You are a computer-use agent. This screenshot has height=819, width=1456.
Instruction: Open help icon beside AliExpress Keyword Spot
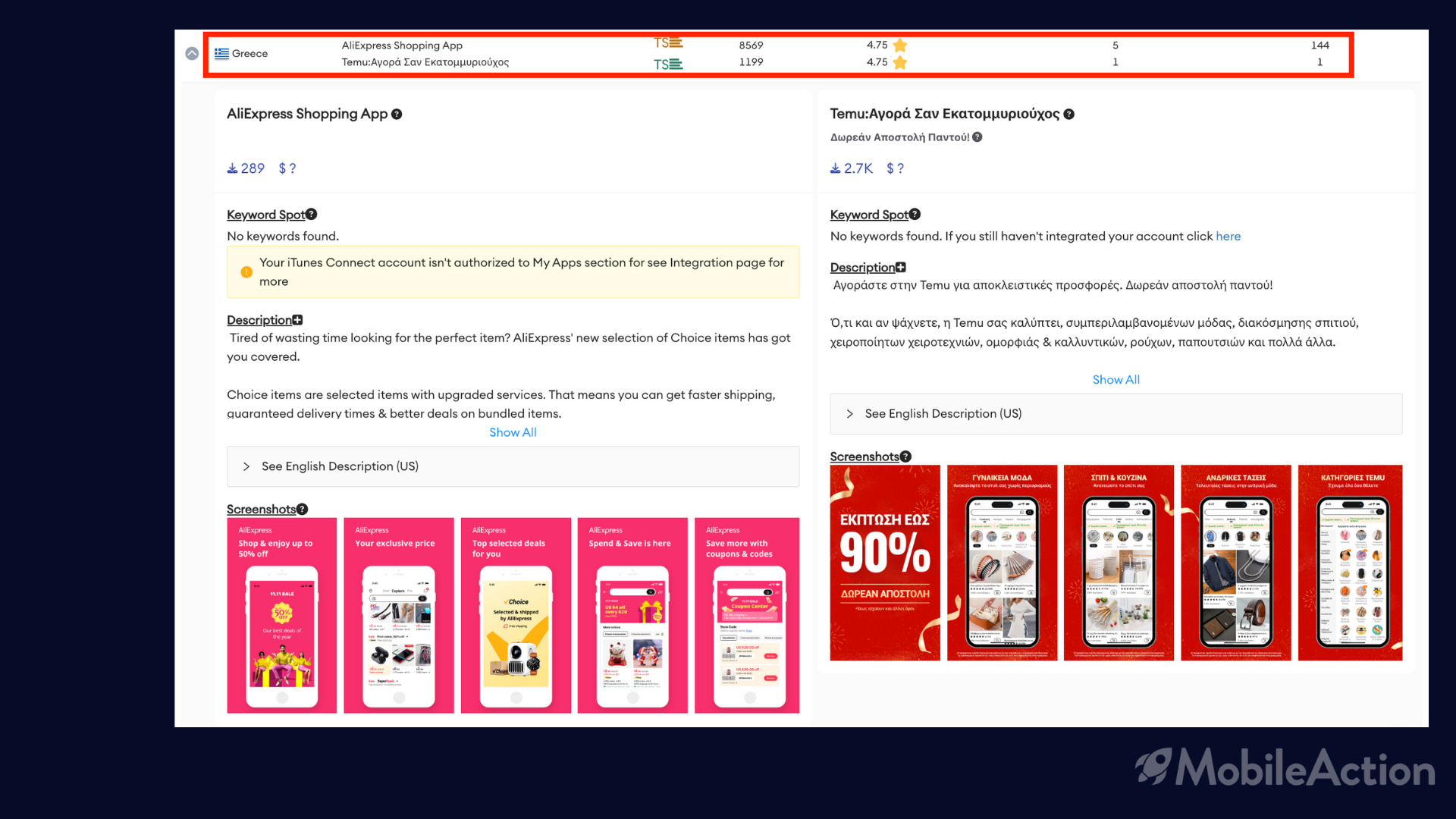click(x=312, y=215)
